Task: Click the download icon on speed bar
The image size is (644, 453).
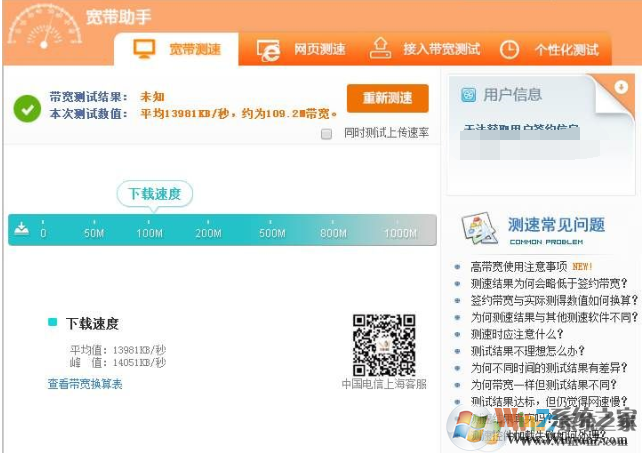Action: click(x=21, y=228)
